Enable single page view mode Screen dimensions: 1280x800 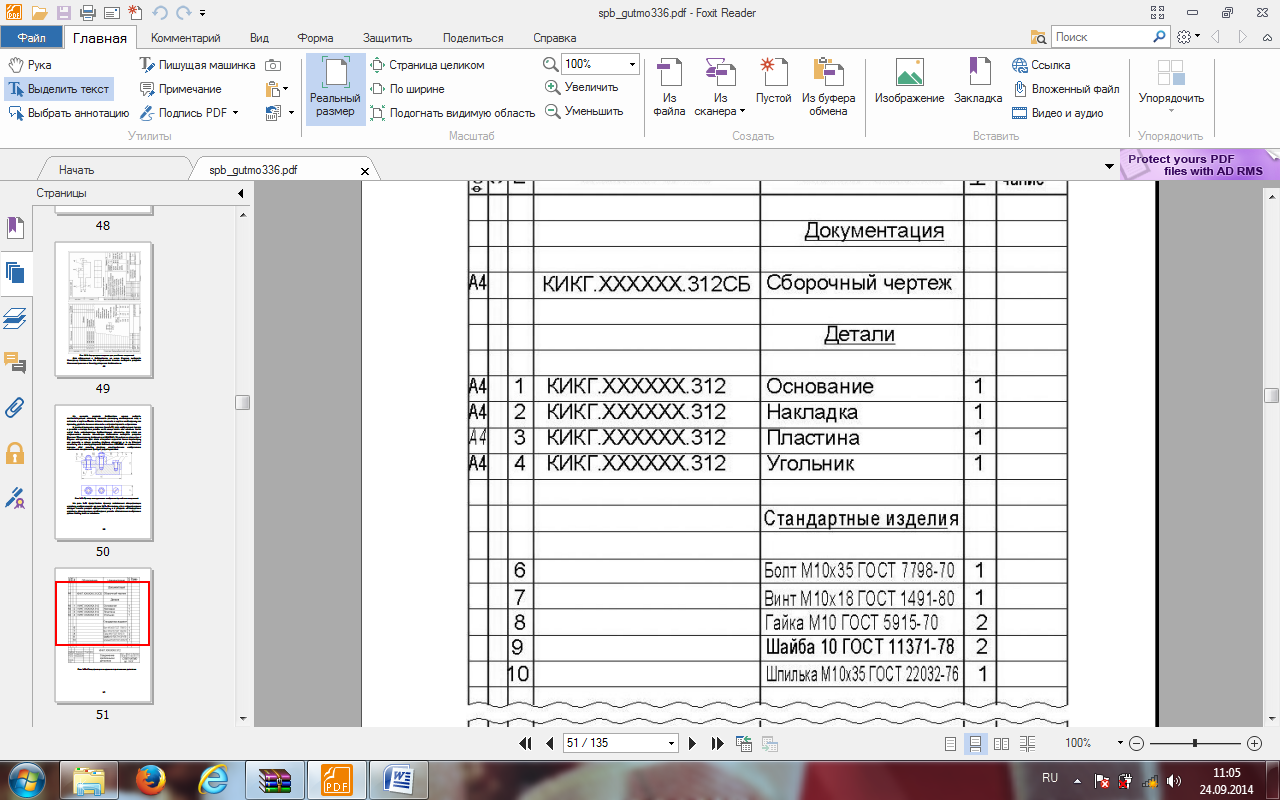(950, 744)
